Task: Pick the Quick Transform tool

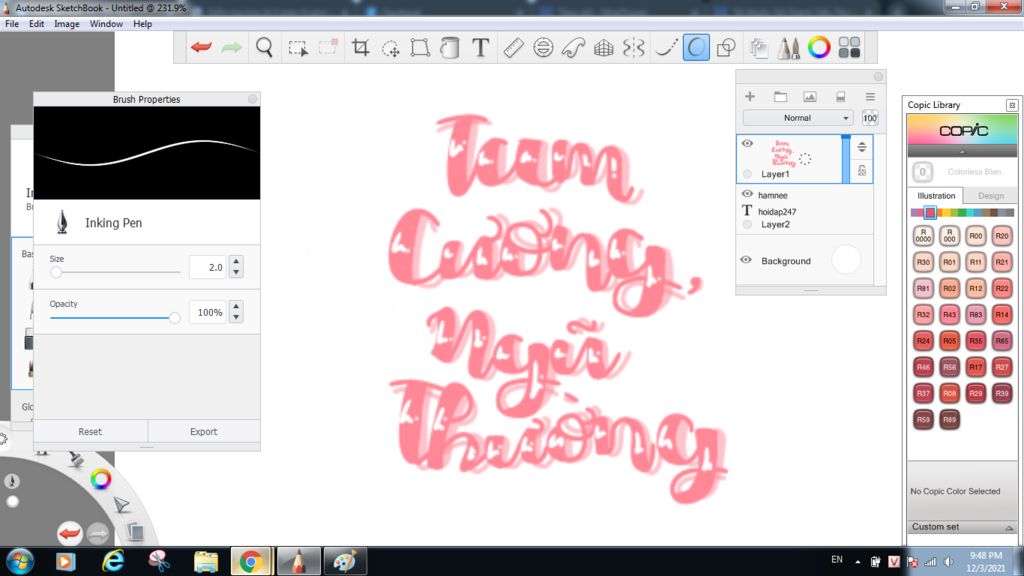Action: pyautogui.click(x=391, y=48)
